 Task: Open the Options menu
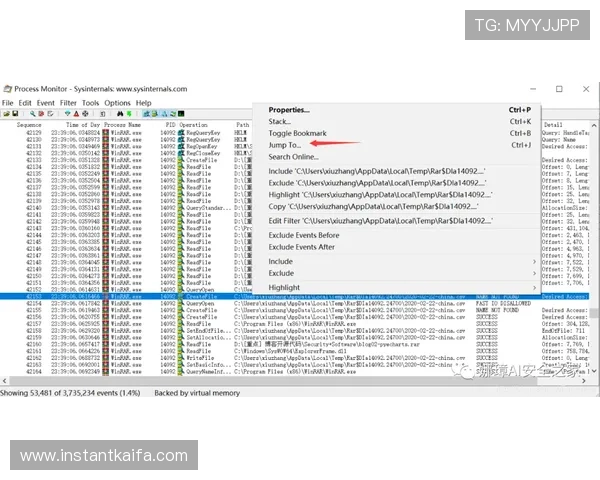click(117, 103)
